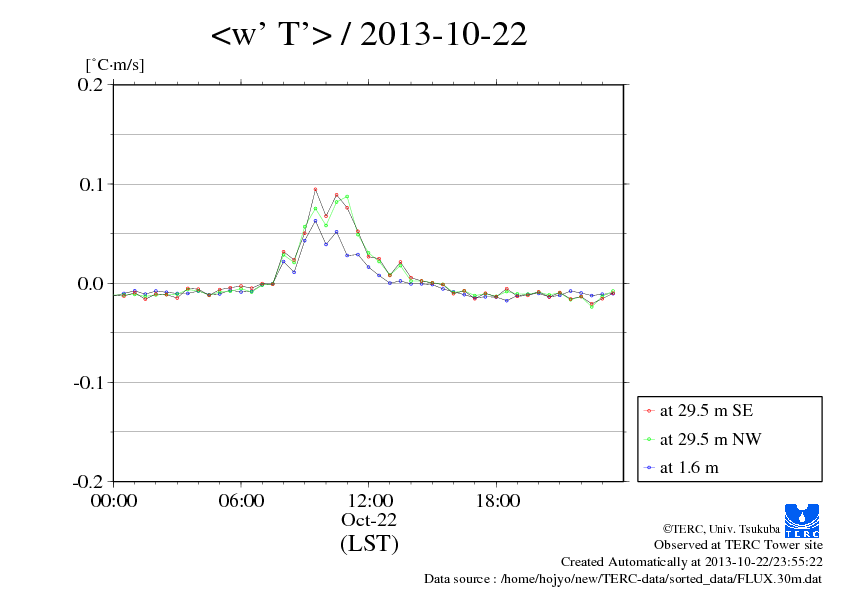The height and width of the screenshot is (595, 842).
Task: Click the highest red peak data point
Action: point(315,189)
